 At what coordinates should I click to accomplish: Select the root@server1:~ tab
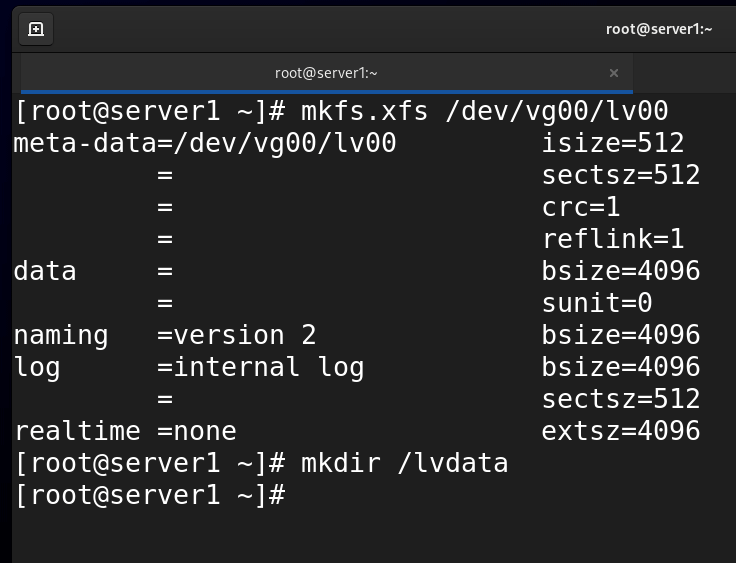coord(326,73)
